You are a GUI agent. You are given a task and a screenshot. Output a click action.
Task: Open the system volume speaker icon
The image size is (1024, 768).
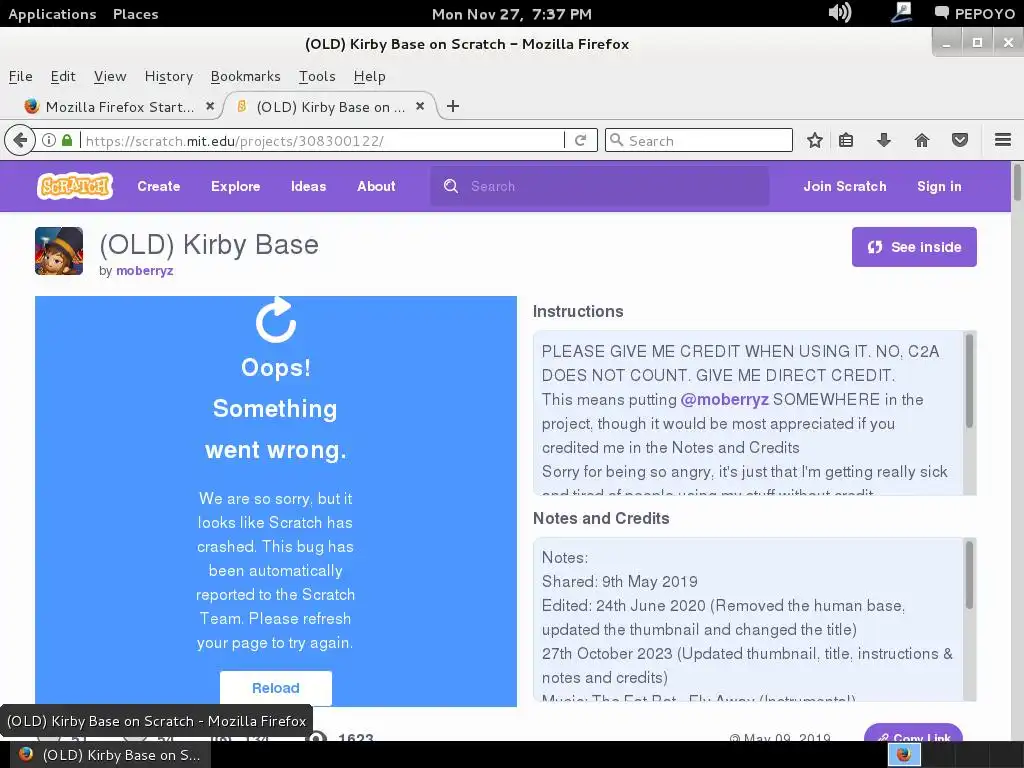839,12
